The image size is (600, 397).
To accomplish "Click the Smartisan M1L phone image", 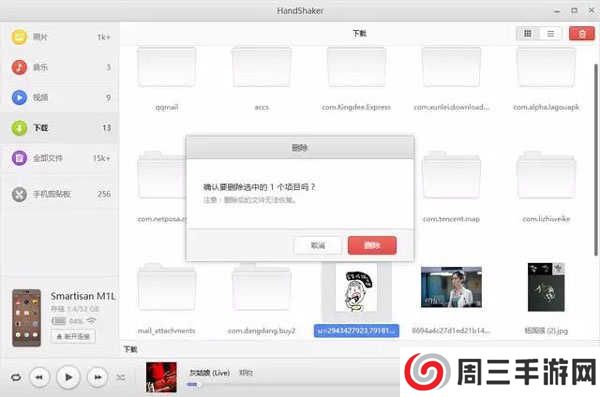I will pos(26,318).
